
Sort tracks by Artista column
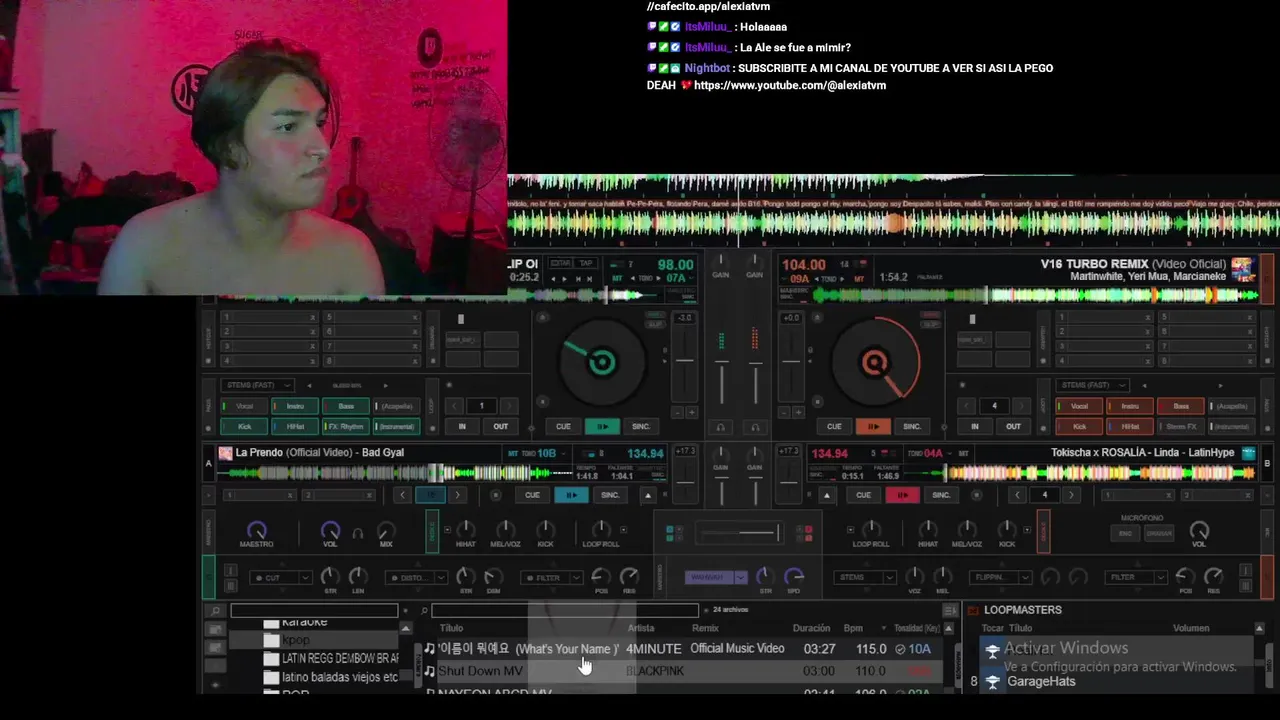point(641,628)
